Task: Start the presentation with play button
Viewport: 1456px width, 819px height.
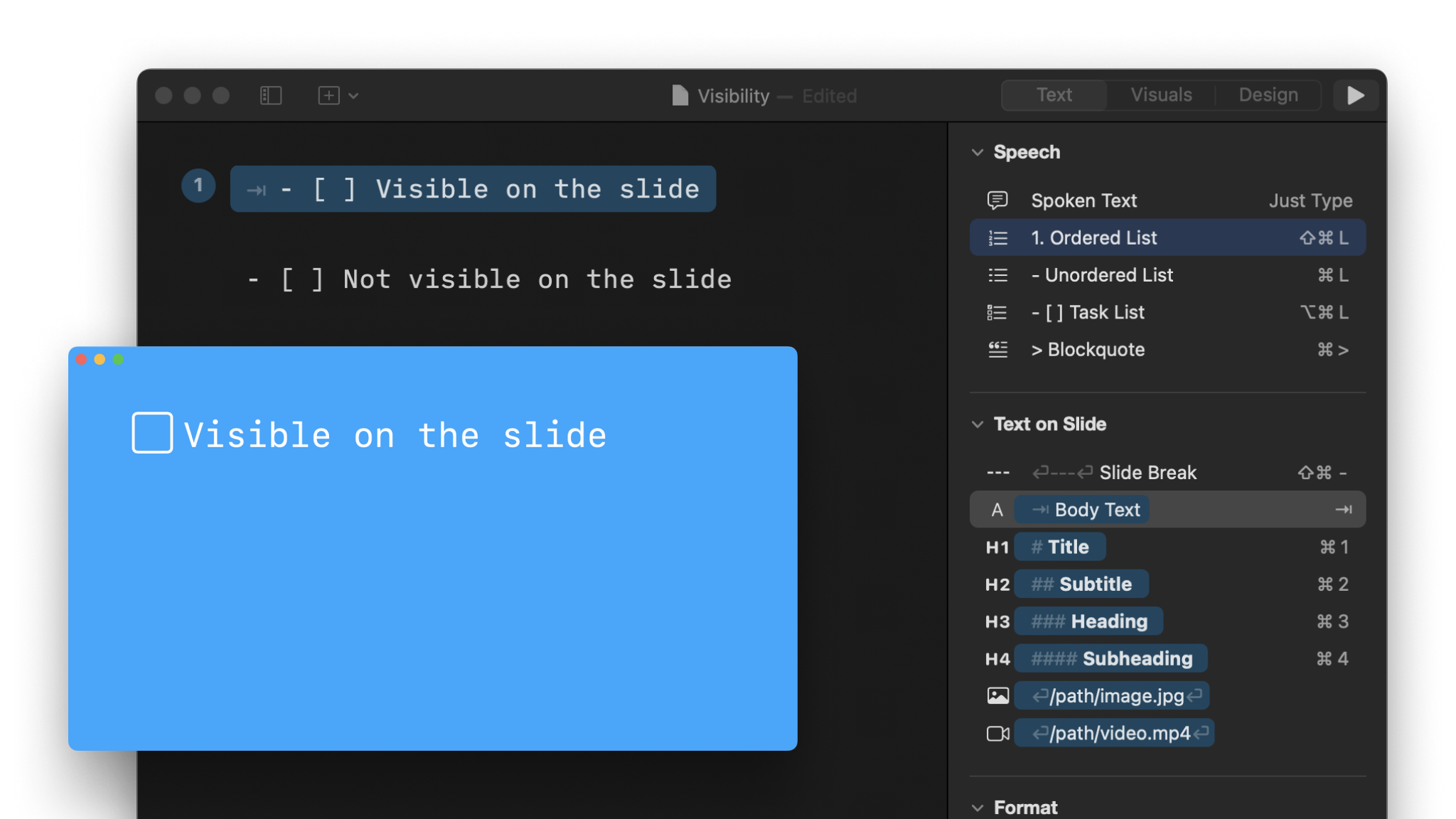Action: coord(1355,95)
